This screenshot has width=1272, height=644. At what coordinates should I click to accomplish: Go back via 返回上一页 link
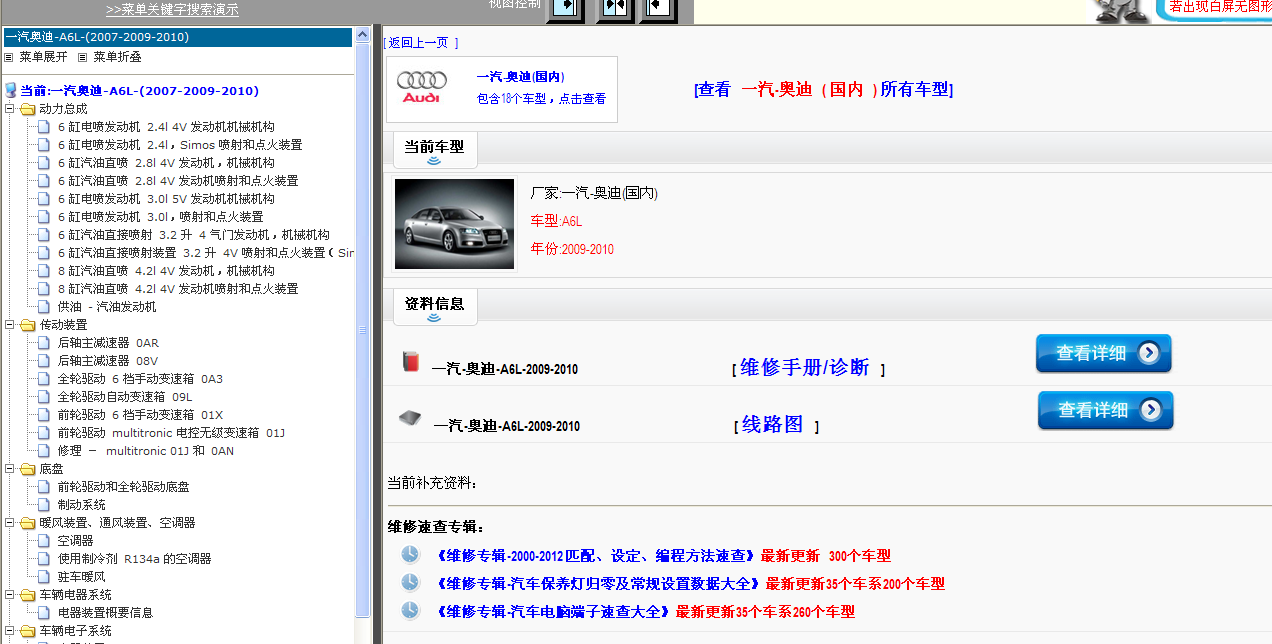pyautogui.click(x=420, y=42)
